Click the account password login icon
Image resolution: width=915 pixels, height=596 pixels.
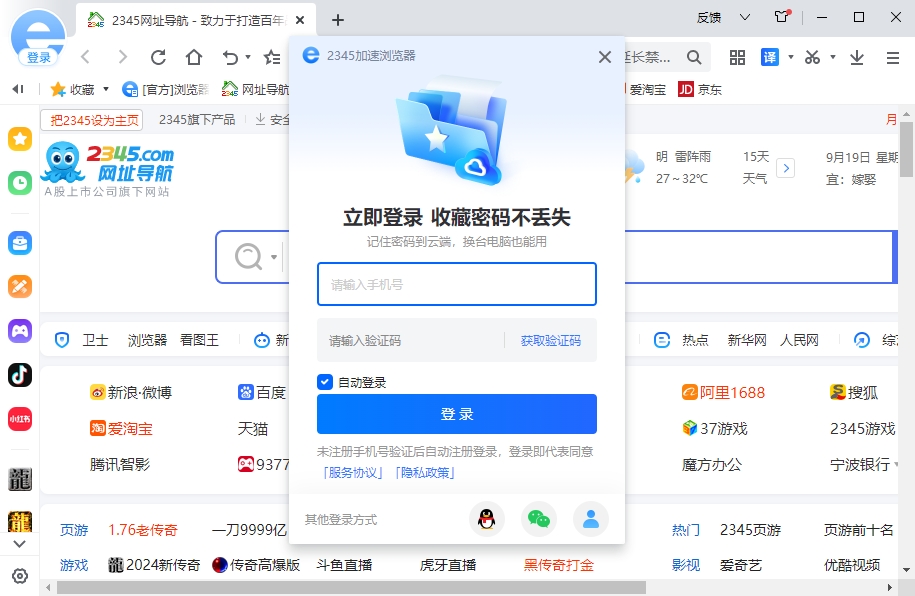[x=591, y=519]
